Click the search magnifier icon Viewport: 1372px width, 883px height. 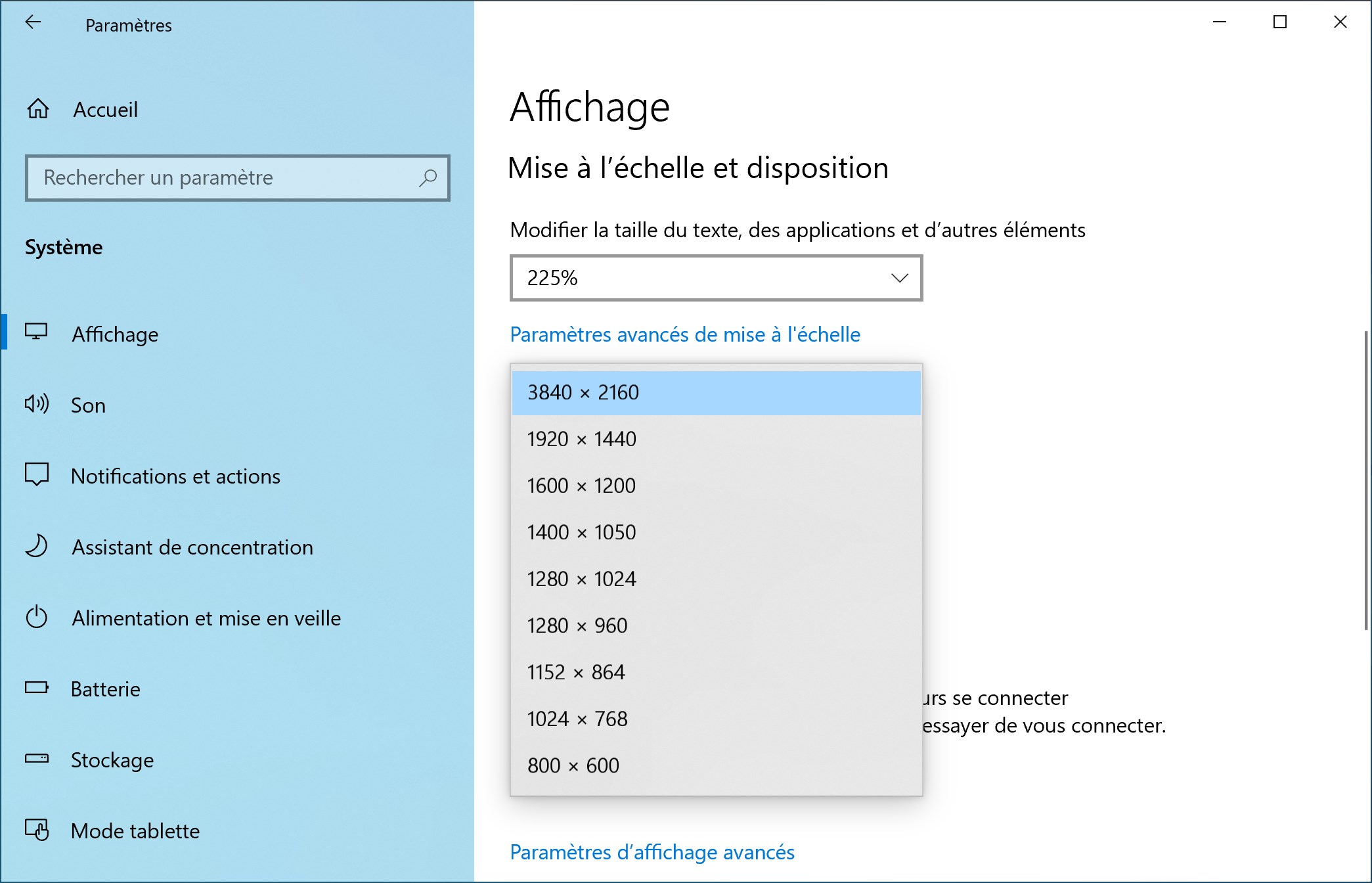tap(428, 178)
